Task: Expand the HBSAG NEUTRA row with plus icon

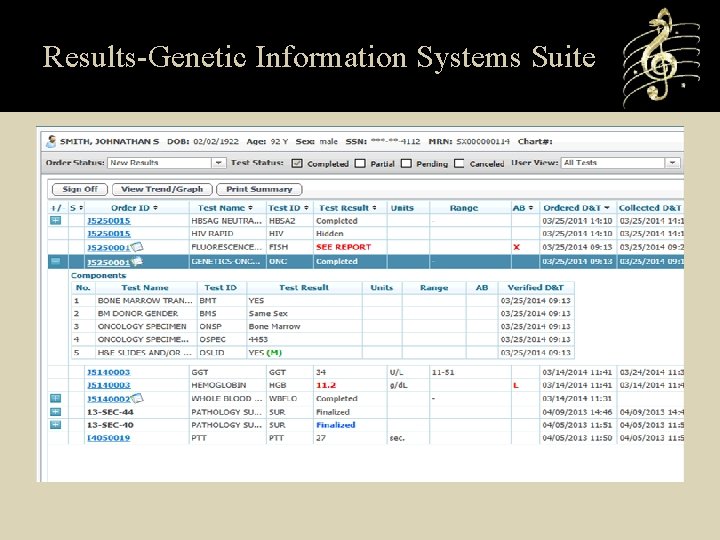Action: 56,220
